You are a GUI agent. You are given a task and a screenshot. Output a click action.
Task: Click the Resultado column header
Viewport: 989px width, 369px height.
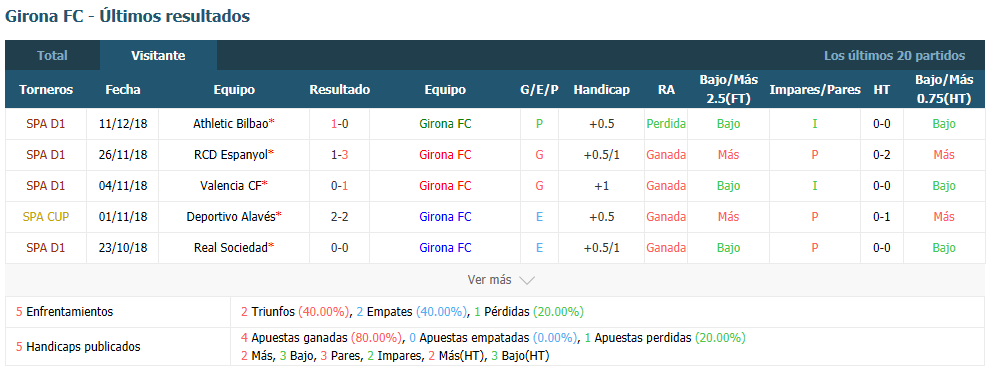339,90
